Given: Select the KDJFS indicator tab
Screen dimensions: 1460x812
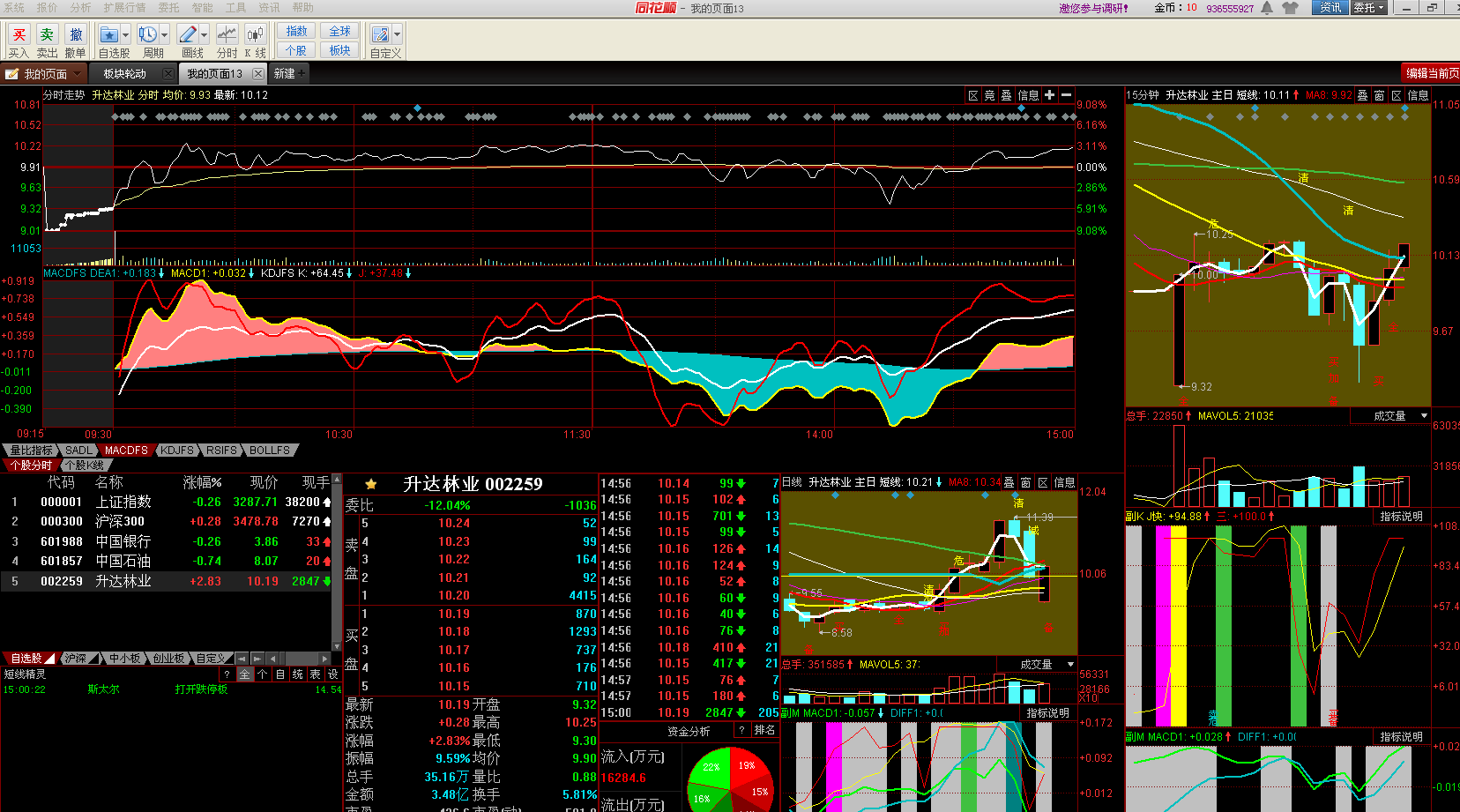Looking at the screenshot, I should tap(176, 450).
